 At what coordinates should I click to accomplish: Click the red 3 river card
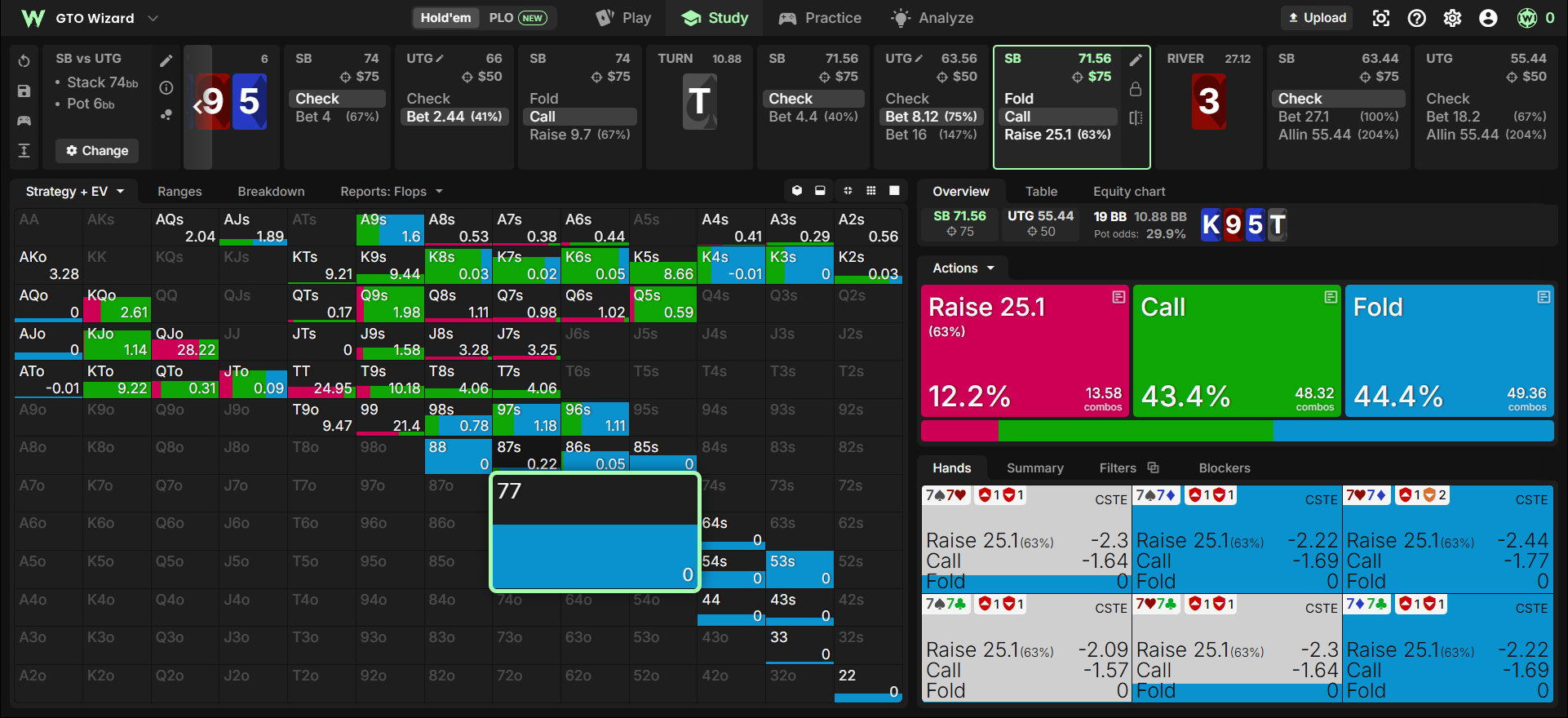(x=1209, y=102)
